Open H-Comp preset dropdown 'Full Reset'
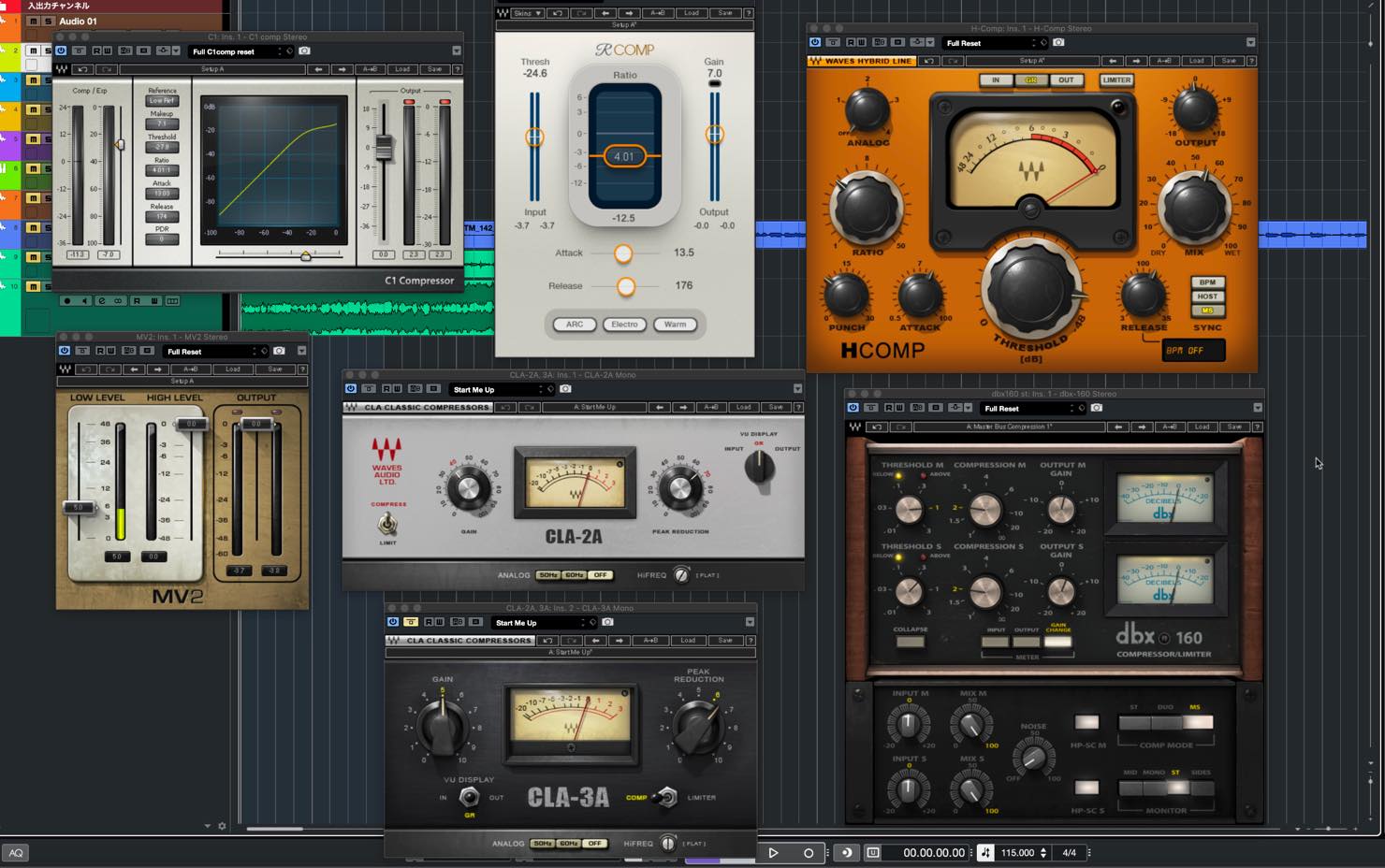The height and width of the screenshot is (868, 1385). 995,43
